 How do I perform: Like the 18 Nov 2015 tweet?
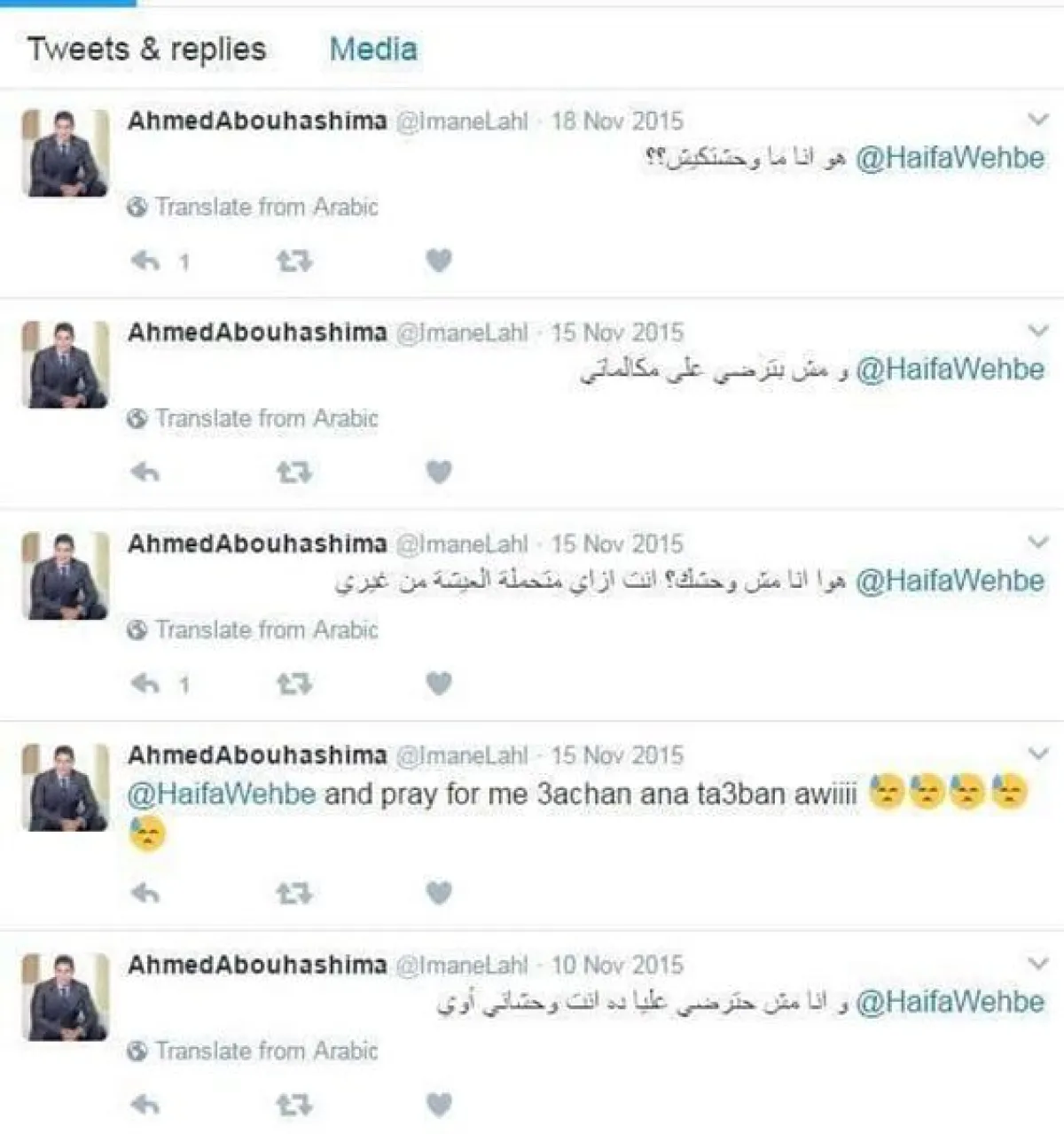coord(439,261)
